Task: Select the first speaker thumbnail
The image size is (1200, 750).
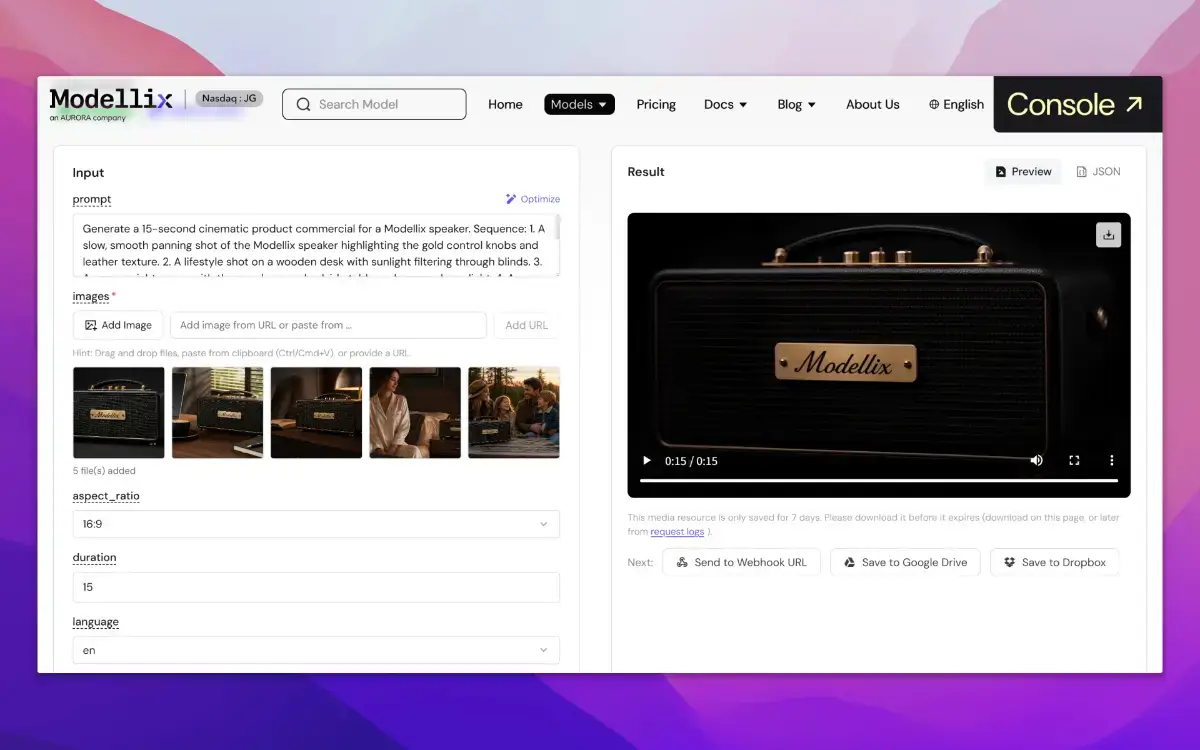Action: coord(119,412)
